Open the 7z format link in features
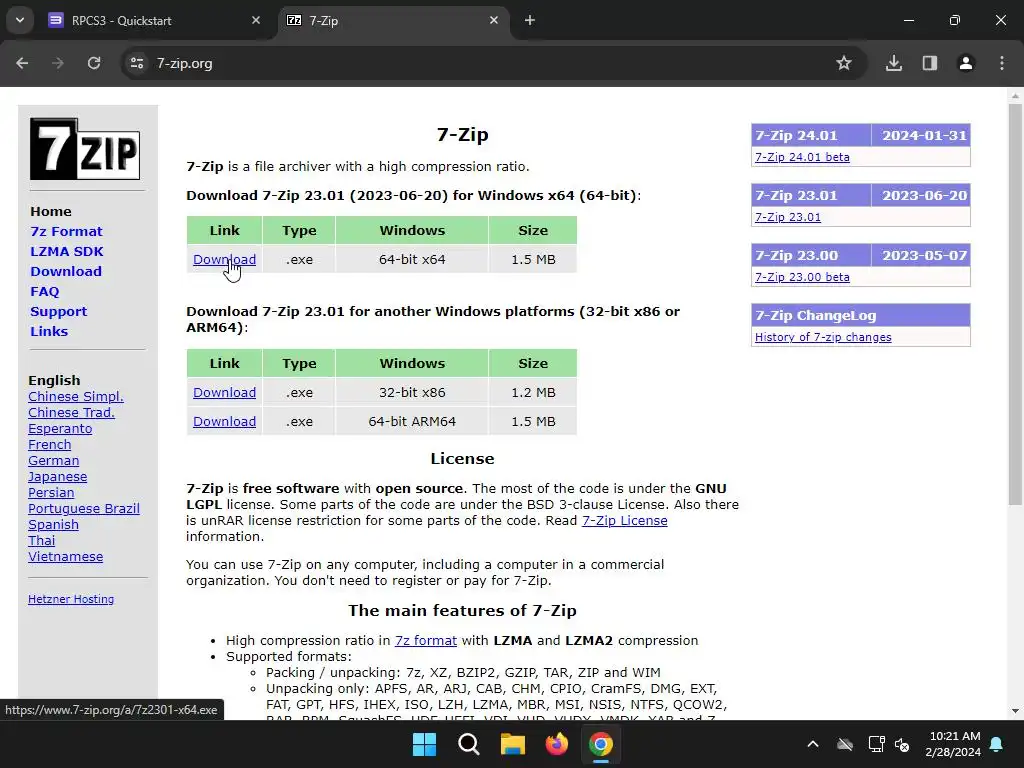 click(x=426, y=641)
